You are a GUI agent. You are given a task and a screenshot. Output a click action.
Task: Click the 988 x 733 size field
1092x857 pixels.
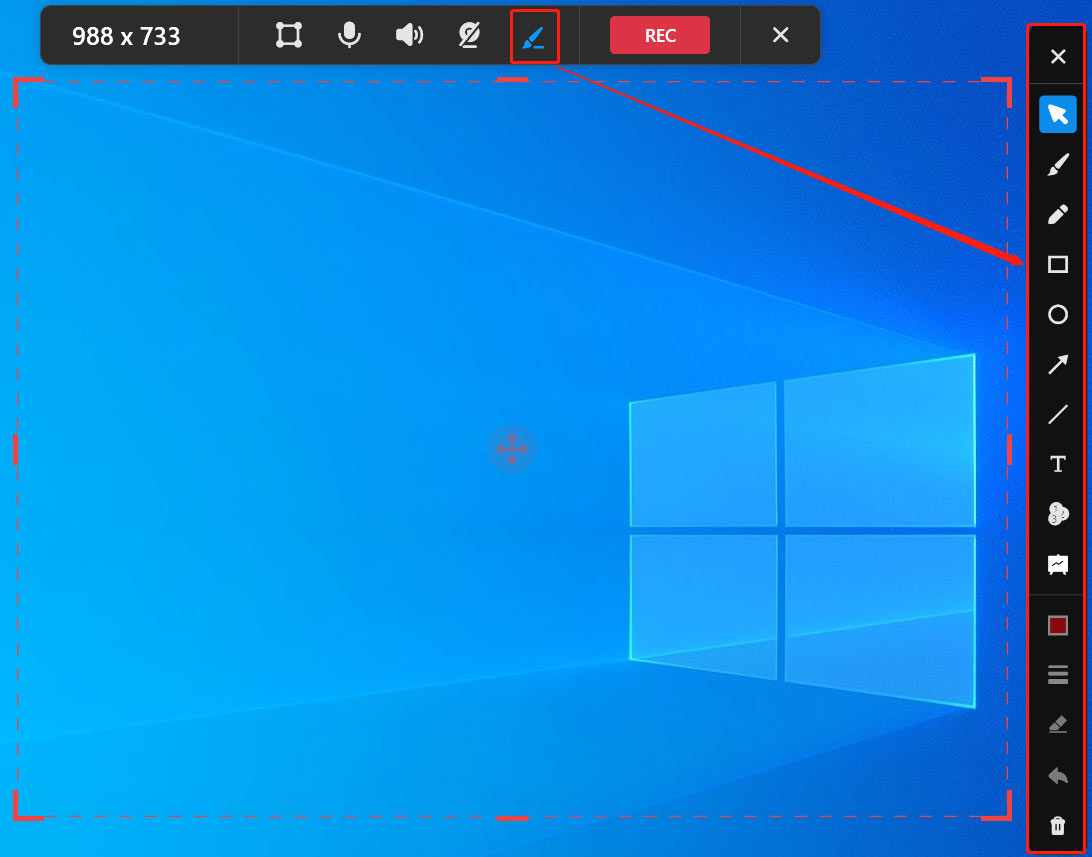(x=126, y=36)
